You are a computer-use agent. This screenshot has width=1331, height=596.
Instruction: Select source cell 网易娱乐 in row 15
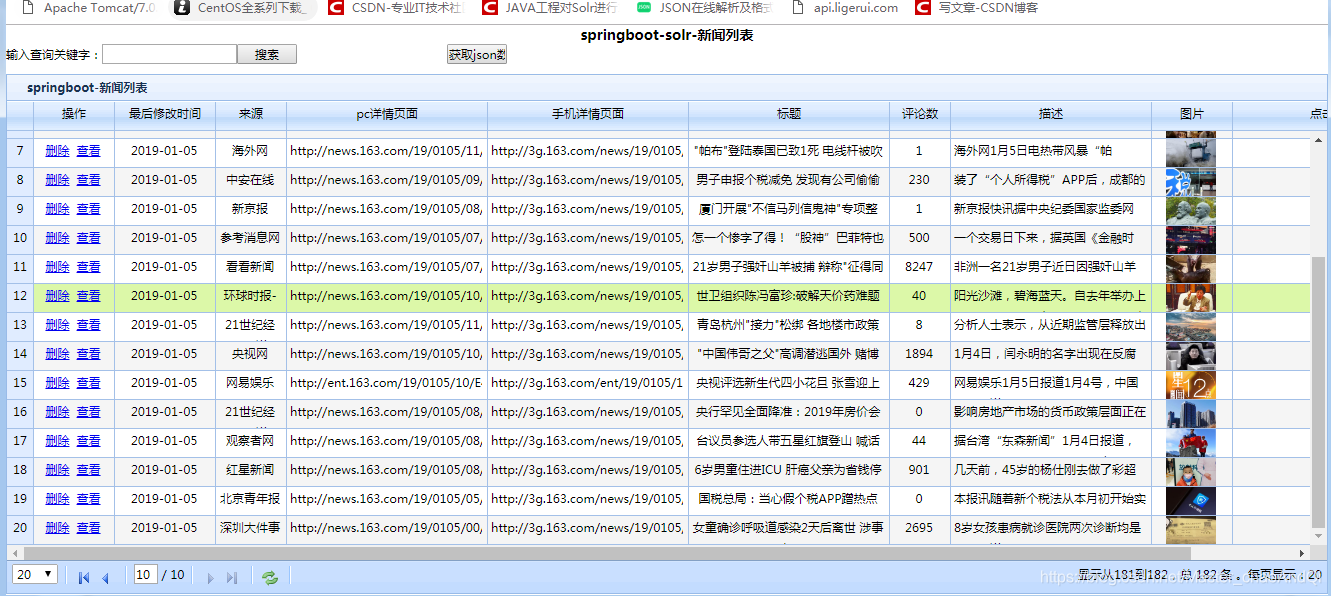click(251, 383)
